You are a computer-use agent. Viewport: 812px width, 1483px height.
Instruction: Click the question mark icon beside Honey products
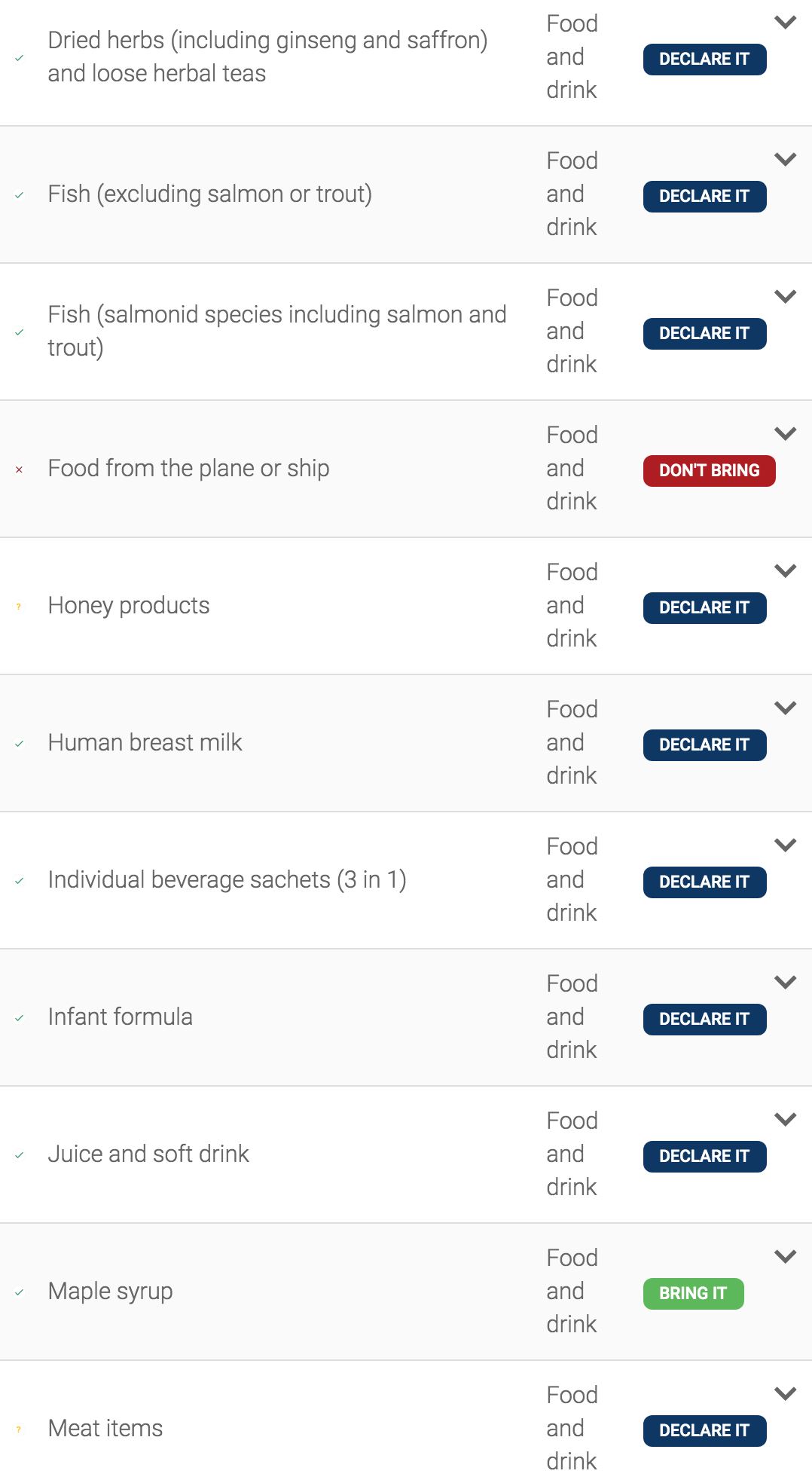(x=20, y=607)
